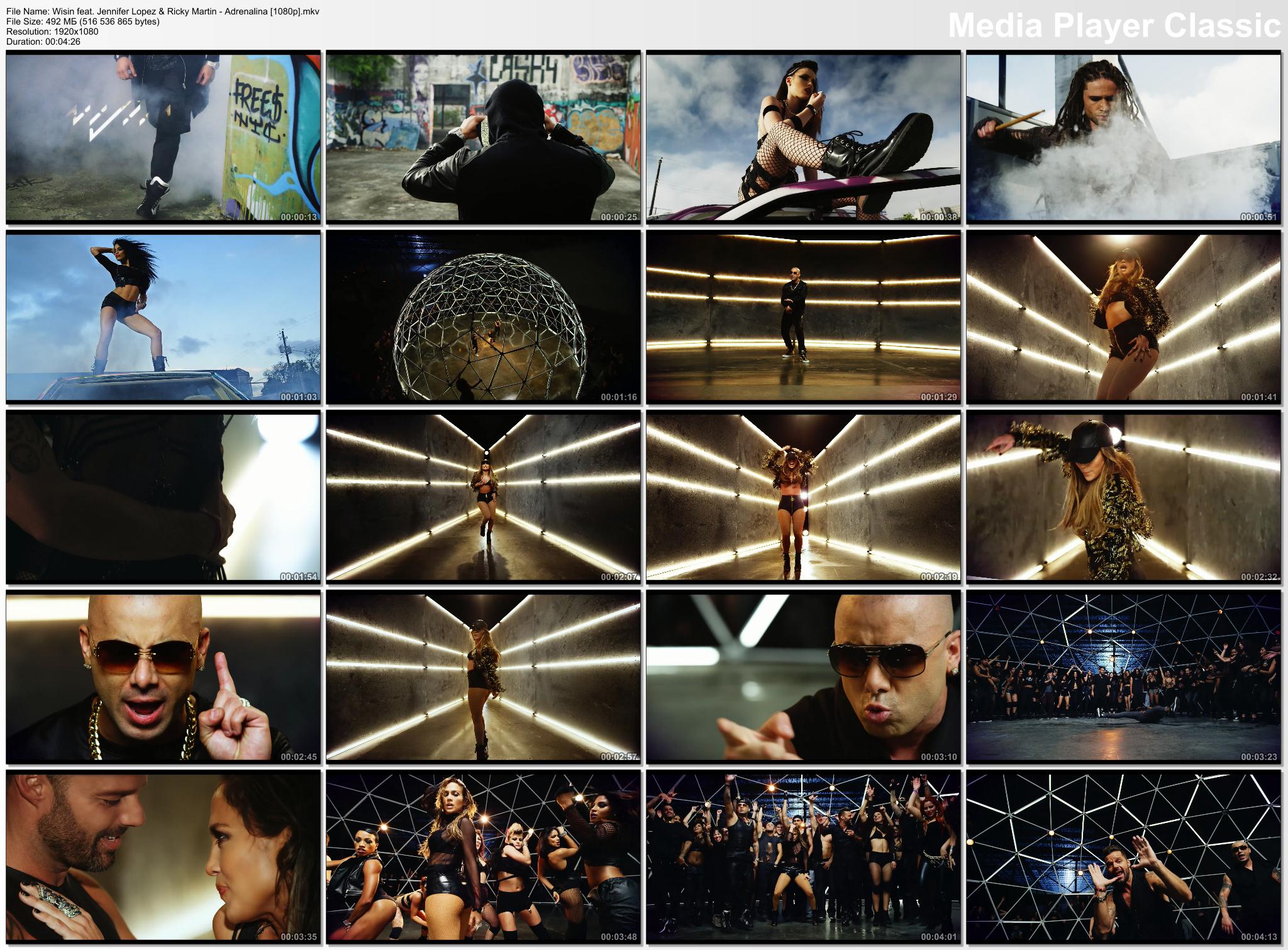Screen dimensions: 1288x950
Task: Select the dancer on car frame 00:01:03
Action: click(163, 317)
